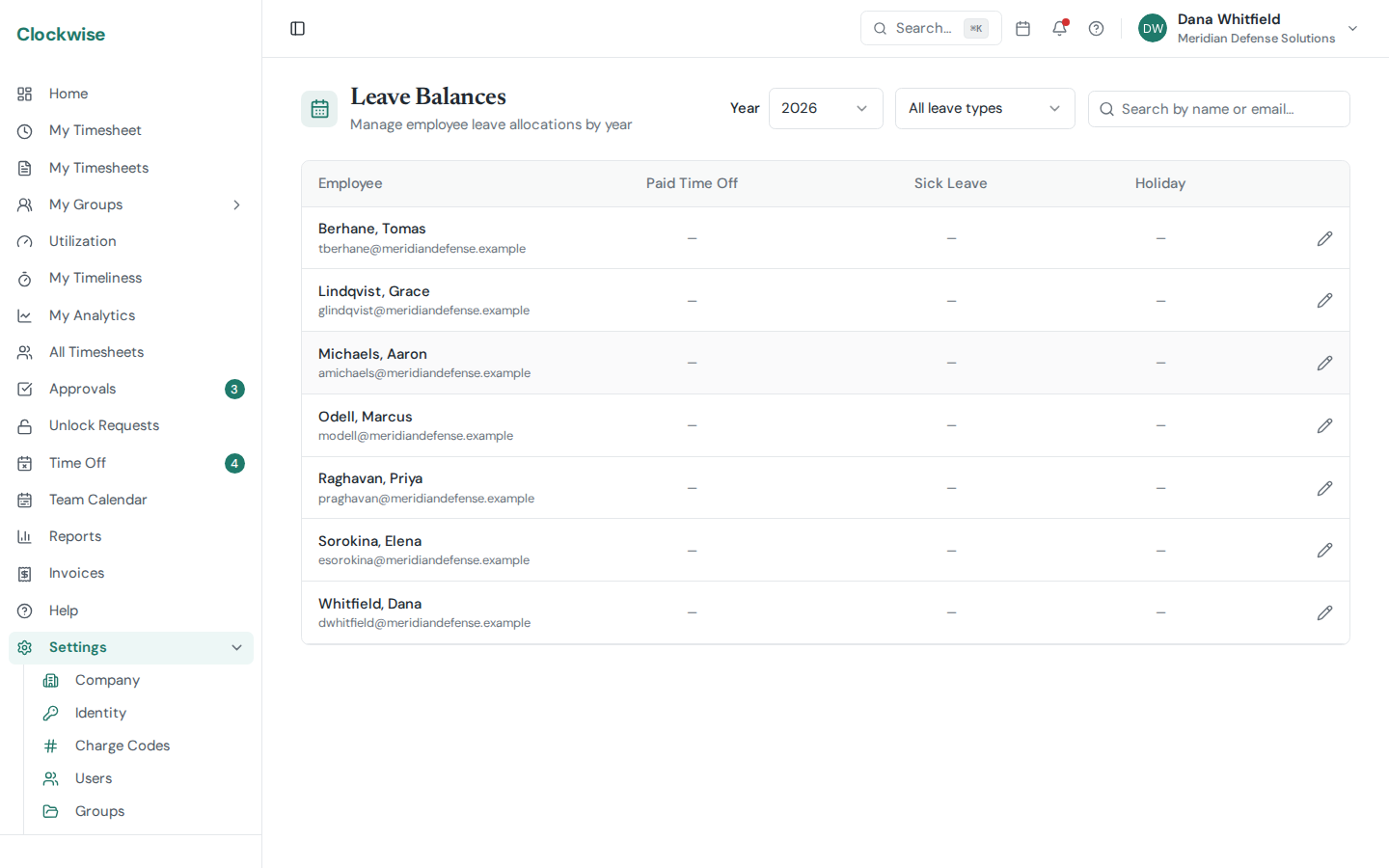
Task: Edit leave balance for Raghavan, Priya
Action: pos(1325,488)
